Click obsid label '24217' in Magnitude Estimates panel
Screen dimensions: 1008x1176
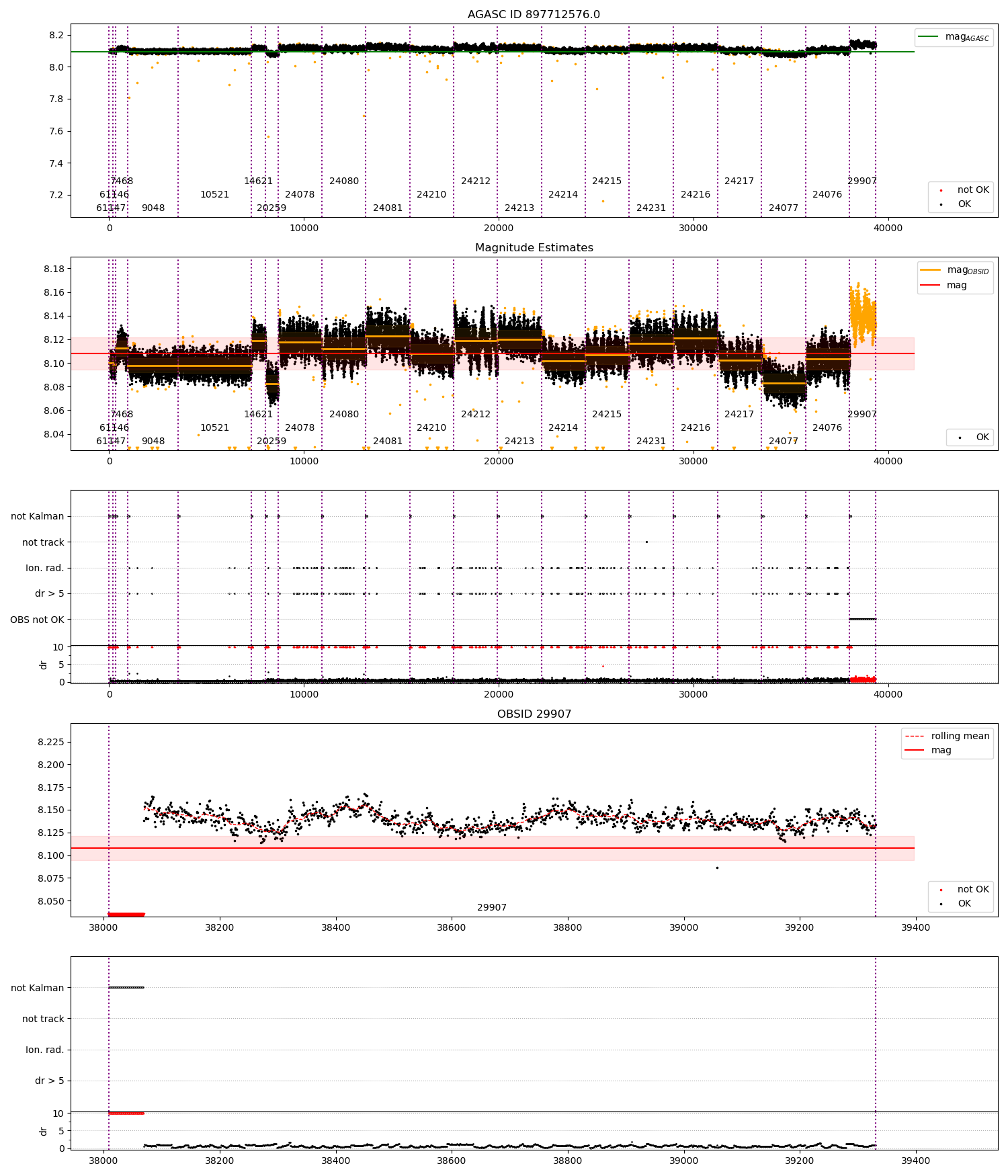pos(739,415)
